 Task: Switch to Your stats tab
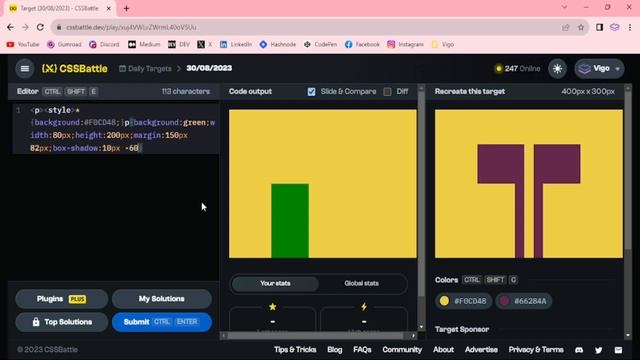tap(275, 283)
